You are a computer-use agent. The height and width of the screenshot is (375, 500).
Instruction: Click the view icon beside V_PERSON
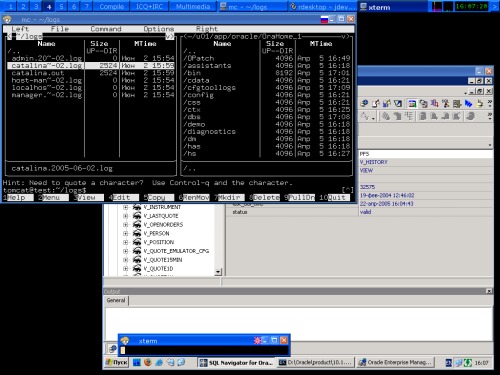[x=137, y=233]
